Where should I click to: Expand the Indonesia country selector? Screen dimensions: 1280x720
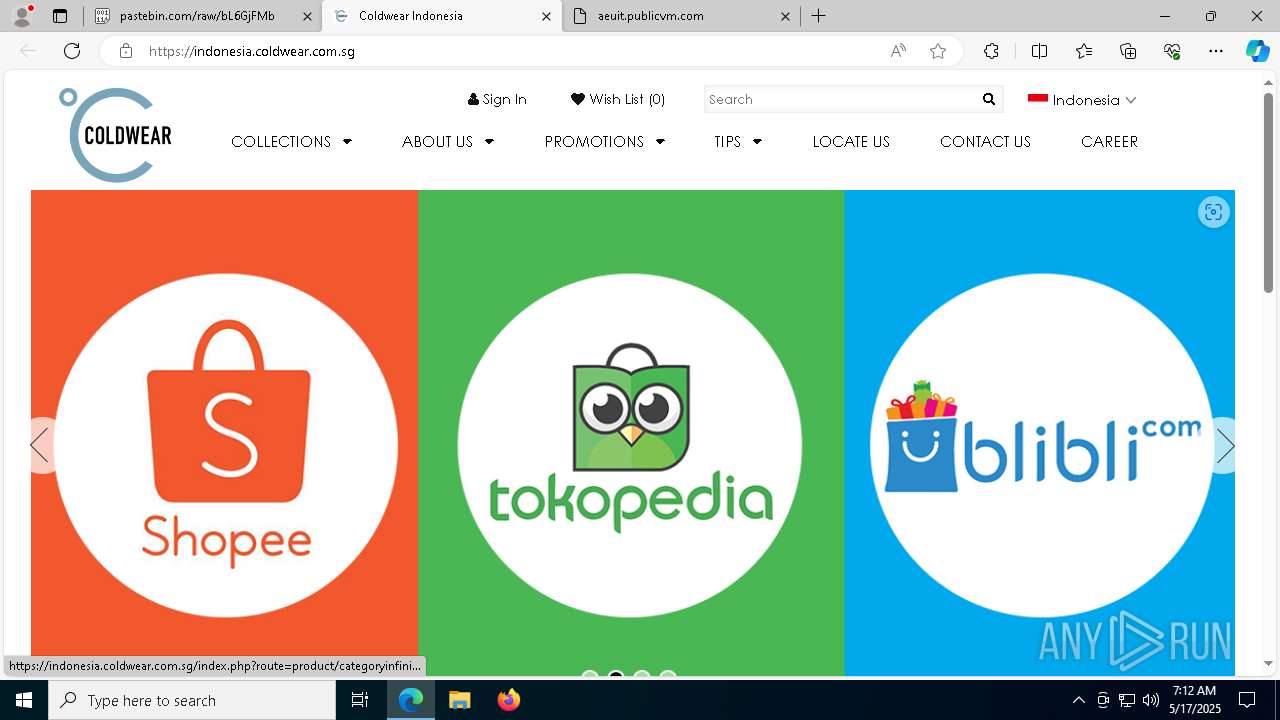coord(1082,100)
